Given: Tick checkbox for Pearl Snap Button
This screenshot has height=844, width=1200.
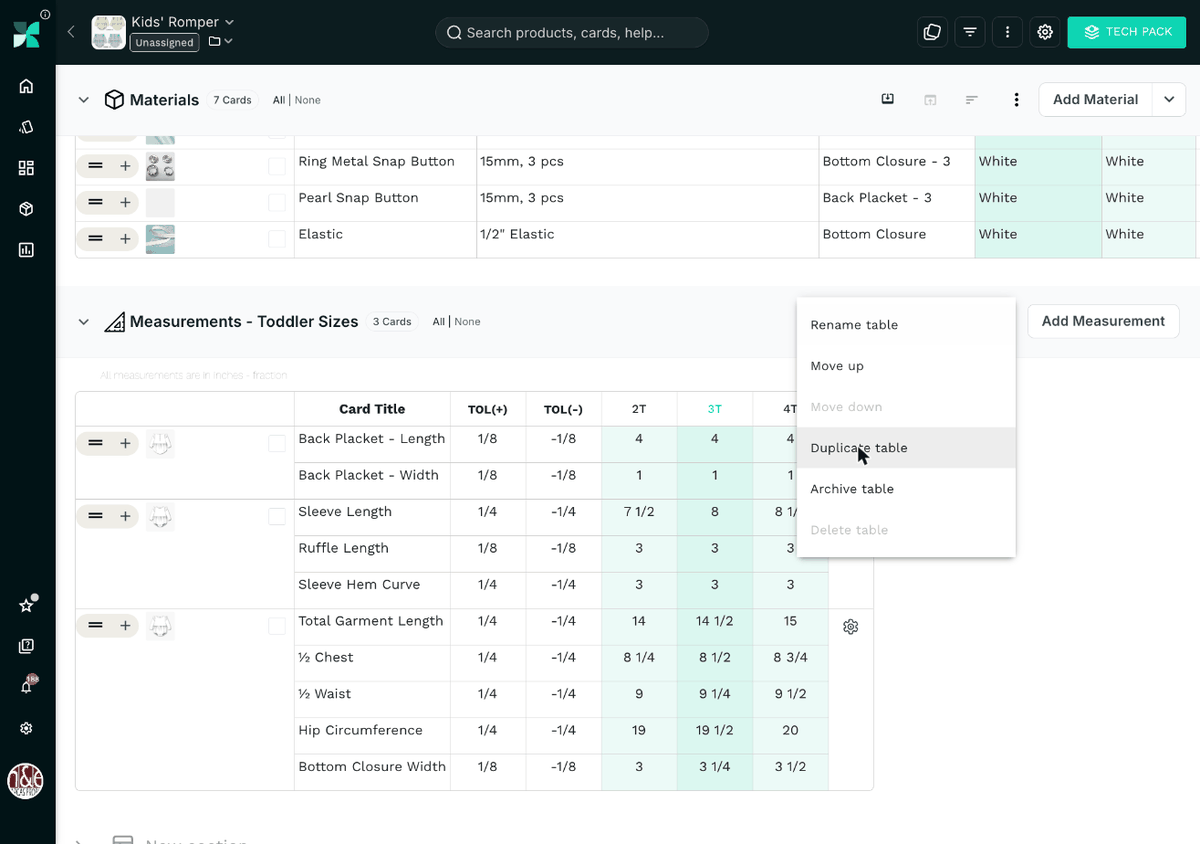Looking at the screenshot, I should [x=277, y=203].
